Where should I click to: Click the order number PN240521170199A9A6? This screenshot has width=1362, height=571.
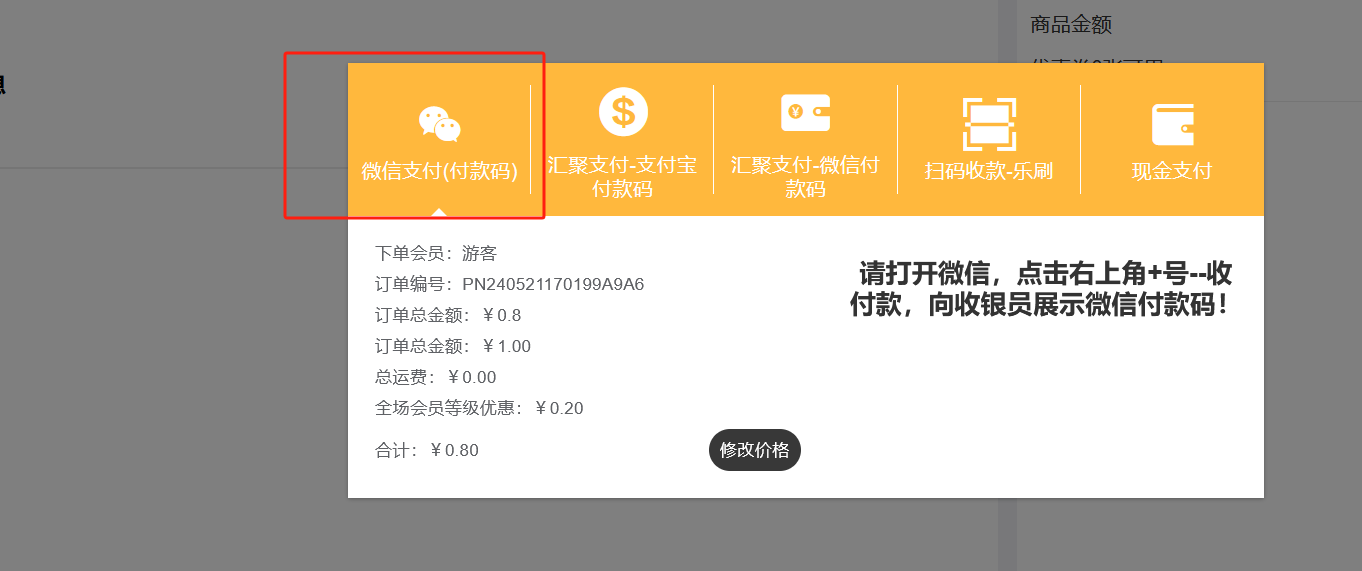pos(553,284)
